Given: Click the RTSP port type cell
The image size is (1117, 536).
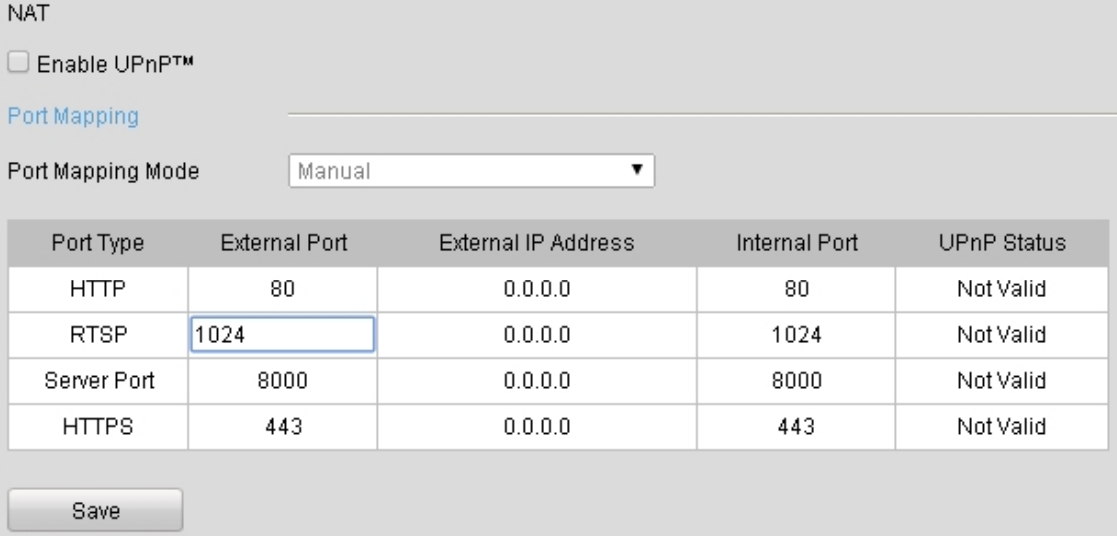Looking at the screenshot, I should [99, 336].
